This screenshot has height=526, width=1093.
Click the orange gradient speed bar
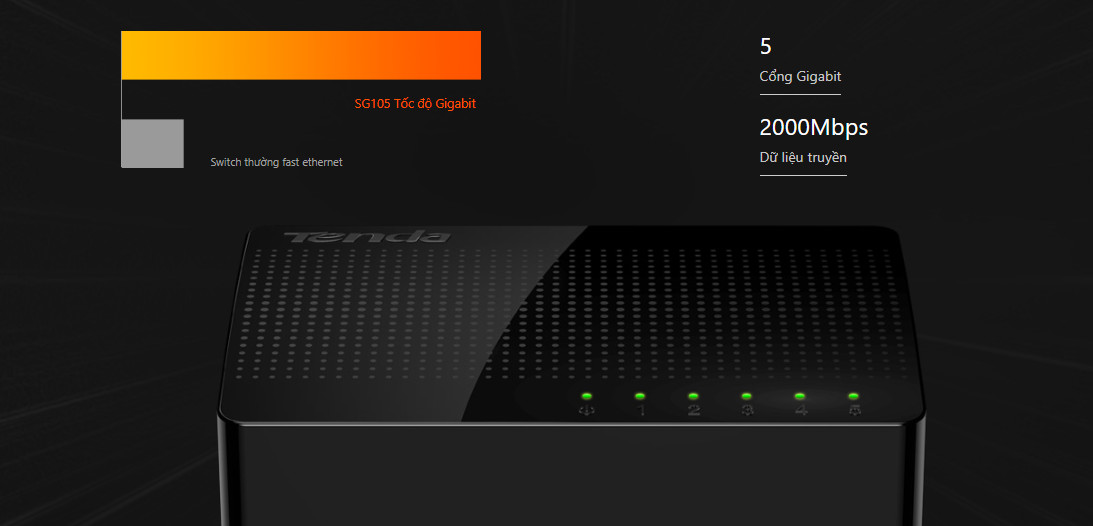point(301,55)
